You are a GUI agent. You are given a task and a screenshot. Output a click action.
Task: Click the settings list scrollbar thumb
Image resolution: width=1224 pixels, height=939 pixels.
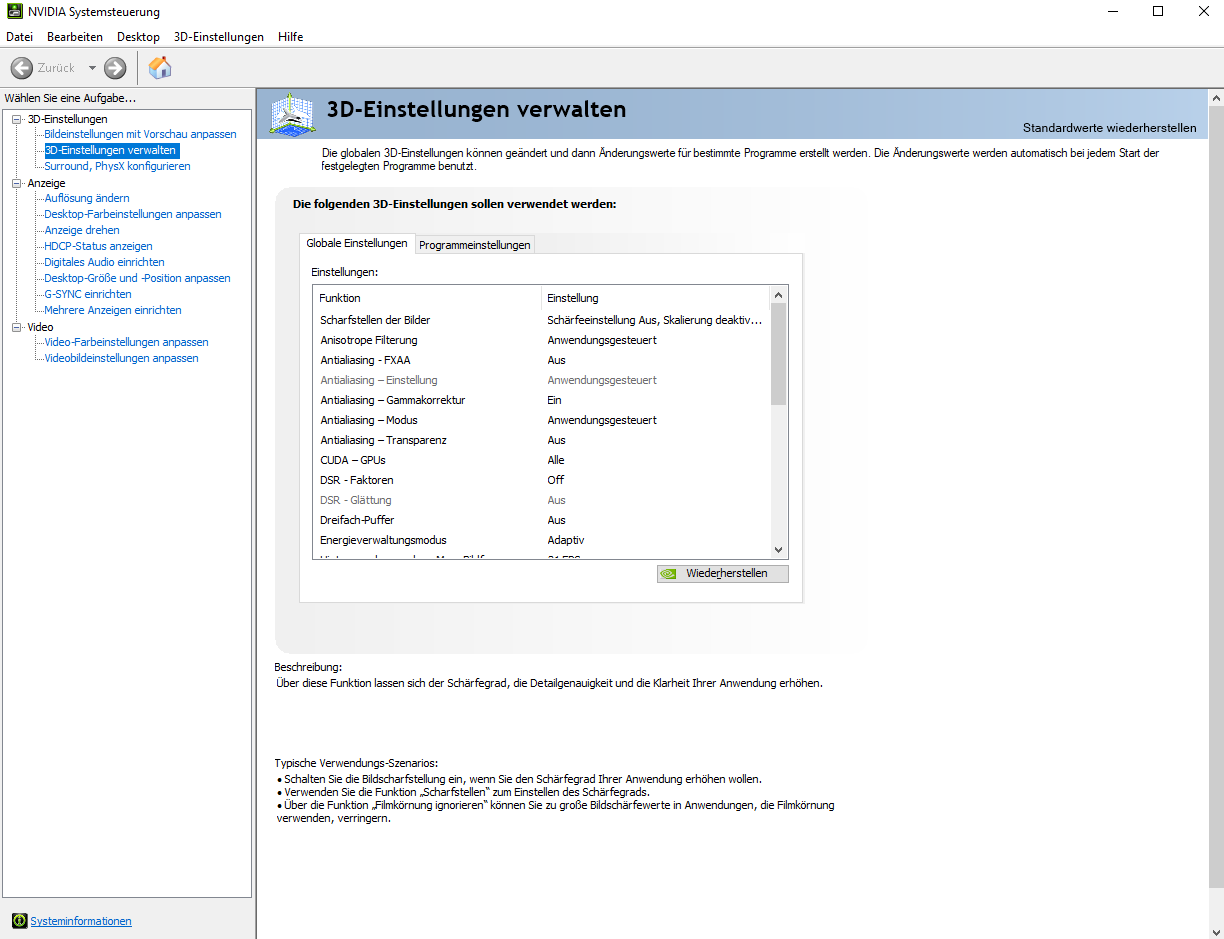click(779, 354)
